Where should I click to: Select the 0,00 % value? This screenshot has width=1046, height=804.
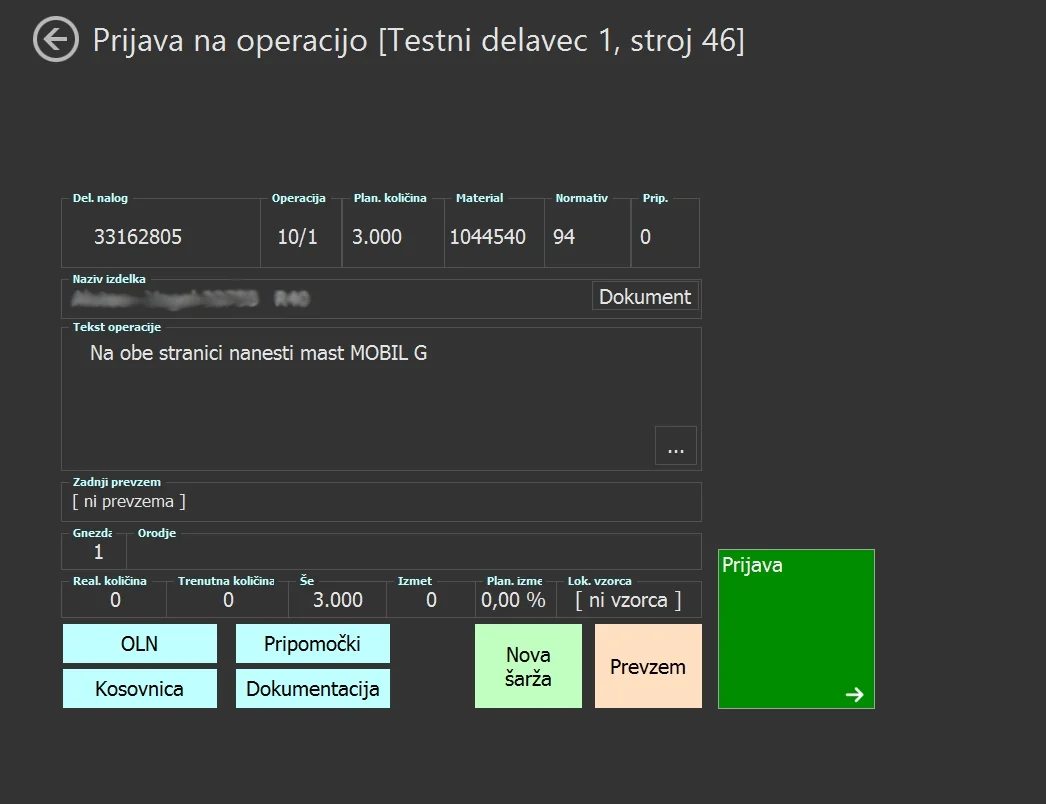coord(513,600)
